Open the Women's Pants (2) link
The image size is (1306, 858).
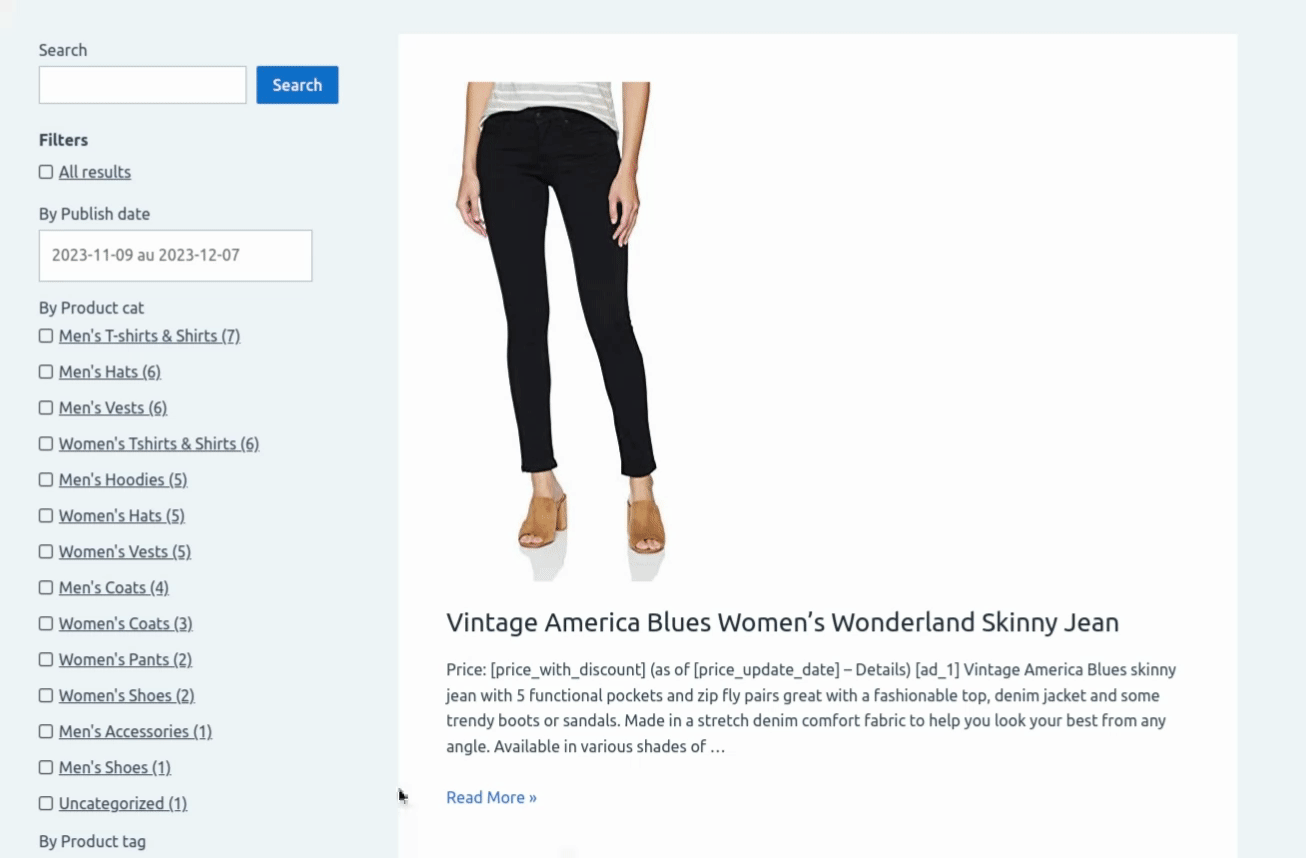click(x=125, y=660)
